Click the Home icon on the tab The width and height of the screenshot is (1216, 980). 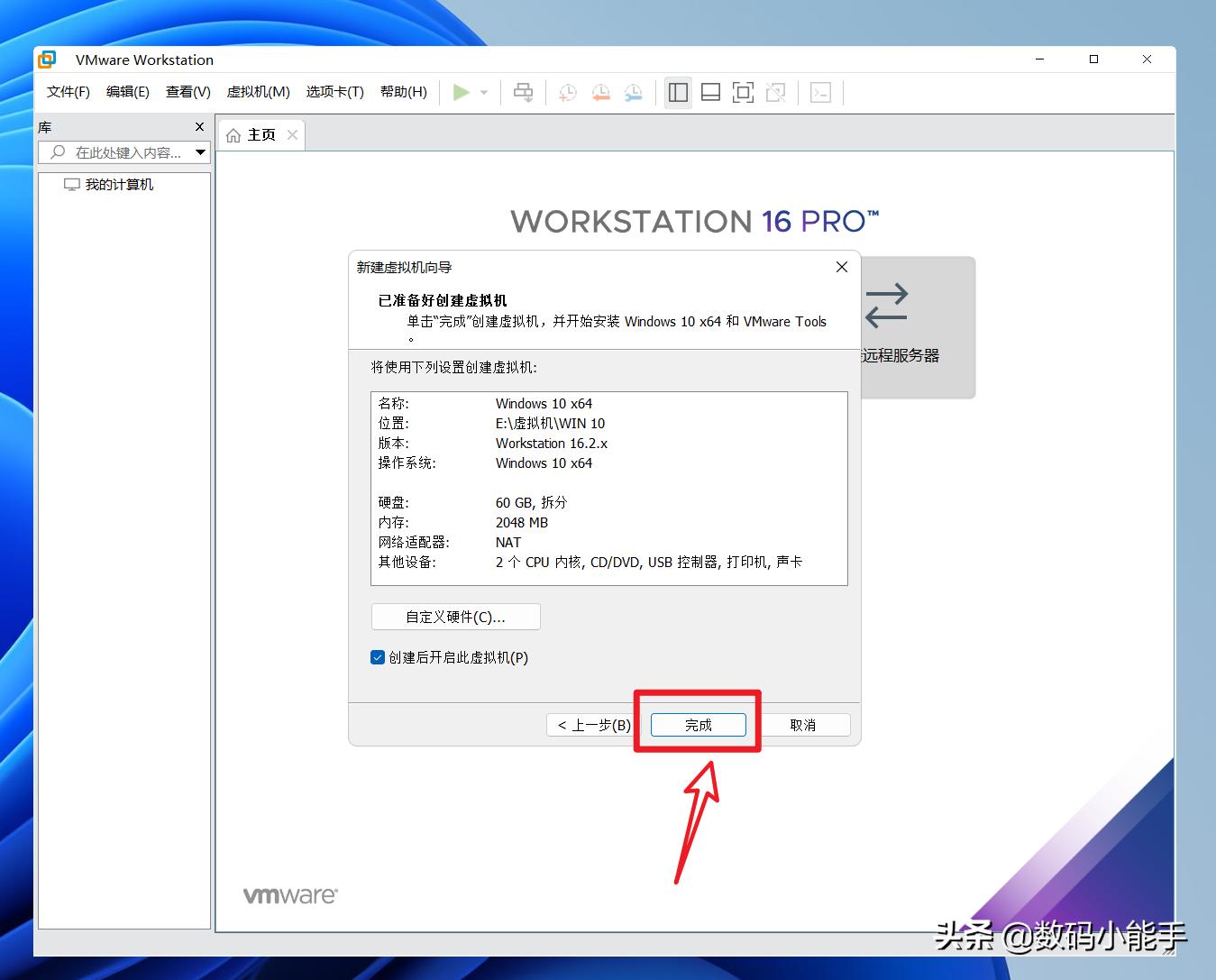[233, 133]
